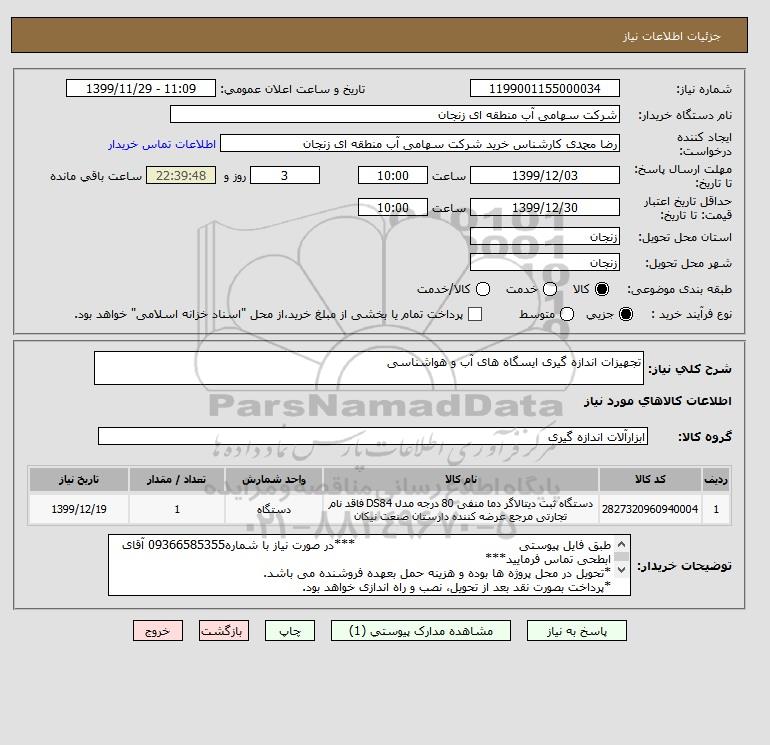Select the خدمت radio button
This screenshot has height=745, width=770.
coord(550,289)
